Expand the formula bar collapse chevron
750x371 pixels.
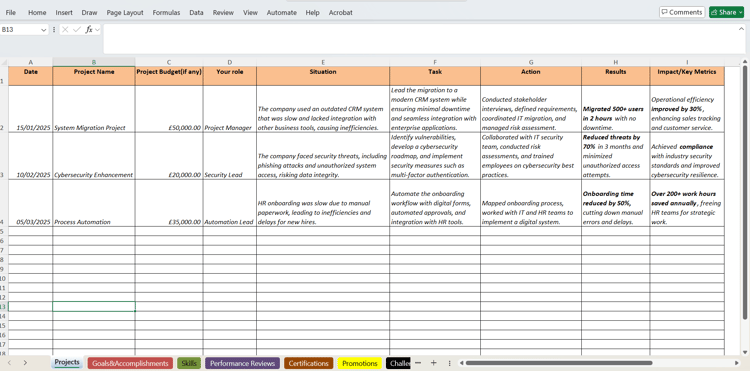pyautogui.click(x=742, y=29)
